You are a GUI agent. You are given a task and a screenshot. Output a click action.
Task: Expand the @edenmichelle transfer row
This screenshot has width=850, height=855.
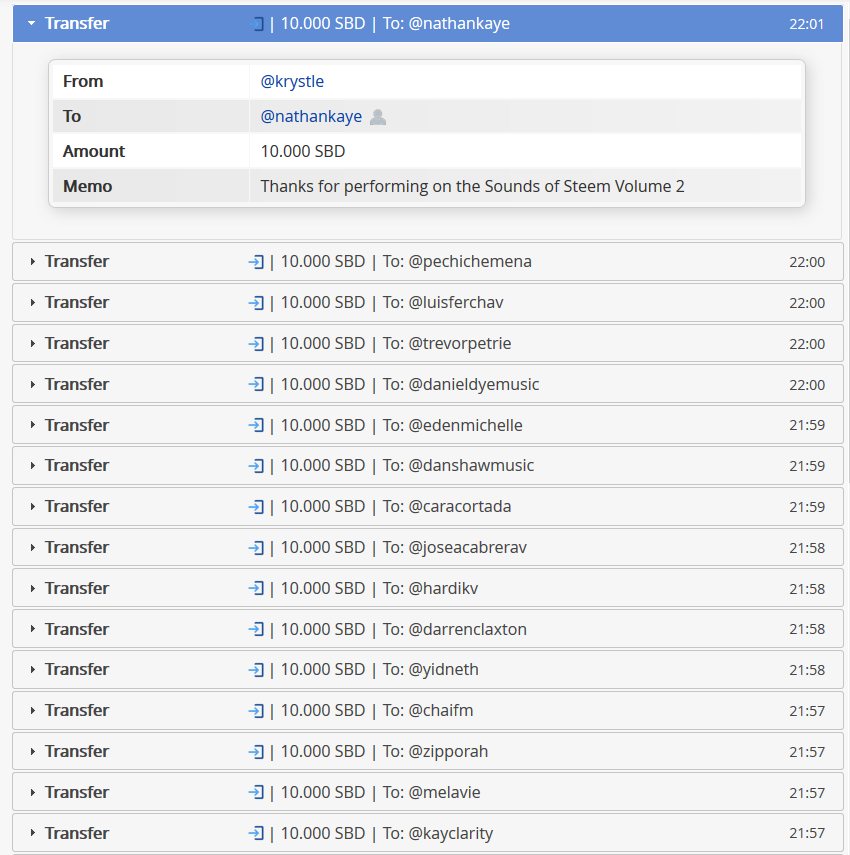pos(427,425)
